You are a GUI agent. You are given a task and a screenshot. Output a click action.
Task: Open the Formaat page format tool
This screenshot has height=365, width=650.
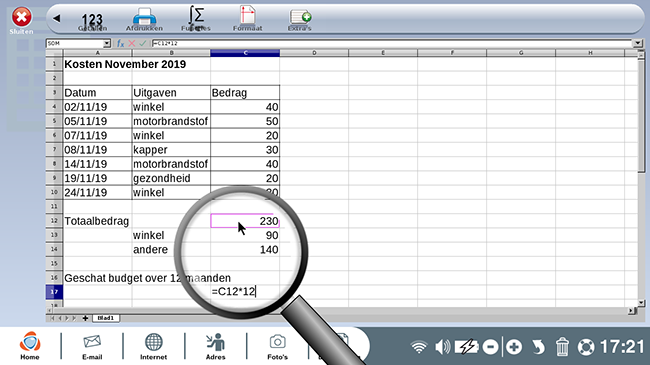[x=247, y=18]
